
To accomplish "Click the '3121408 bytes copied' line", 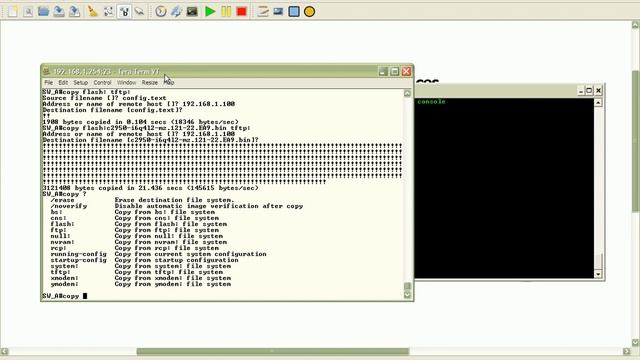I will click(x=151, y=188).
